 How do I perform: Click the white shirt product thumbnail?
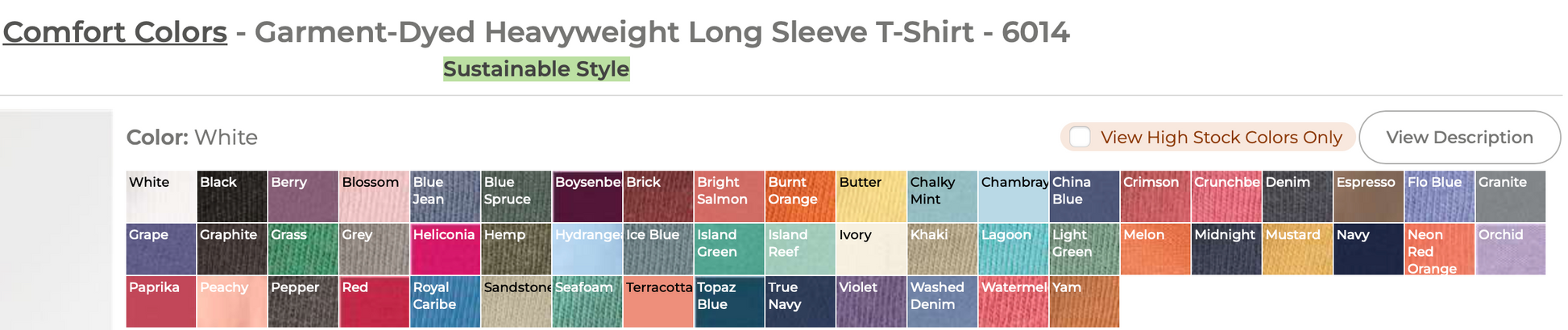(56, 219)
